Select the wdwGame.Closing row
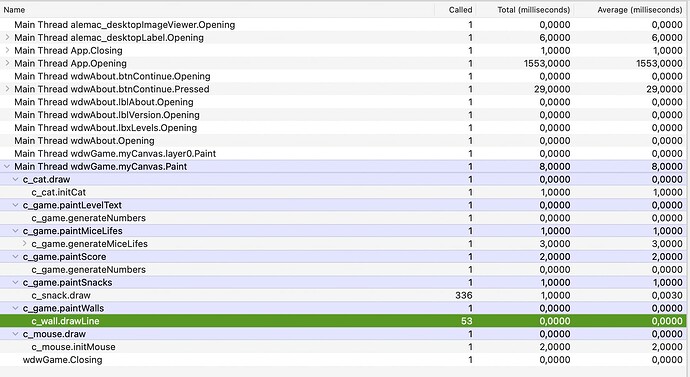 click(x=343, y=359)
